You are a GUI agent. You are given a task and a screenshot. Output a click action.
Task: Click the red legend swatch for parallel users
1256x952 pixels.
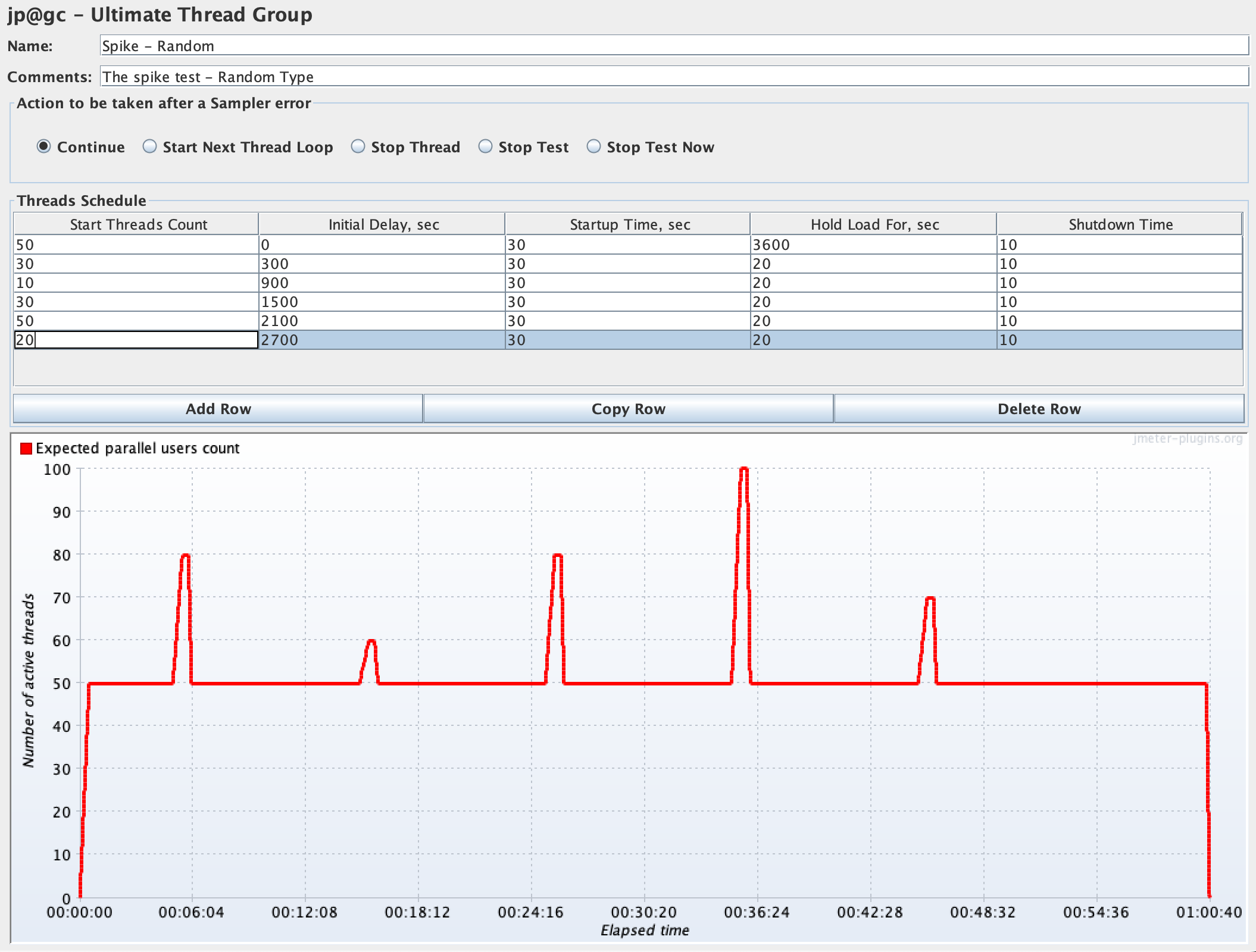[26, 449]
